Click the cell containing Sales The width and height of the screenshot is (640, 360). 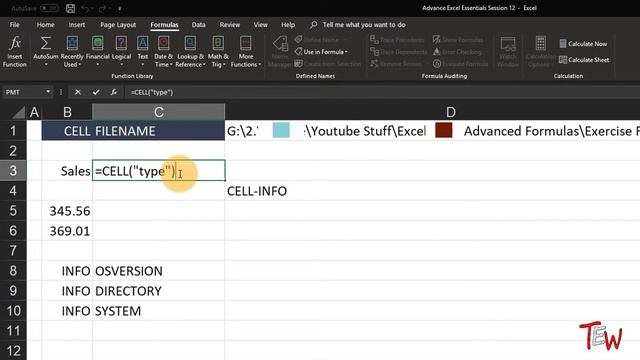pyautogui.click(x=67, y=171)
